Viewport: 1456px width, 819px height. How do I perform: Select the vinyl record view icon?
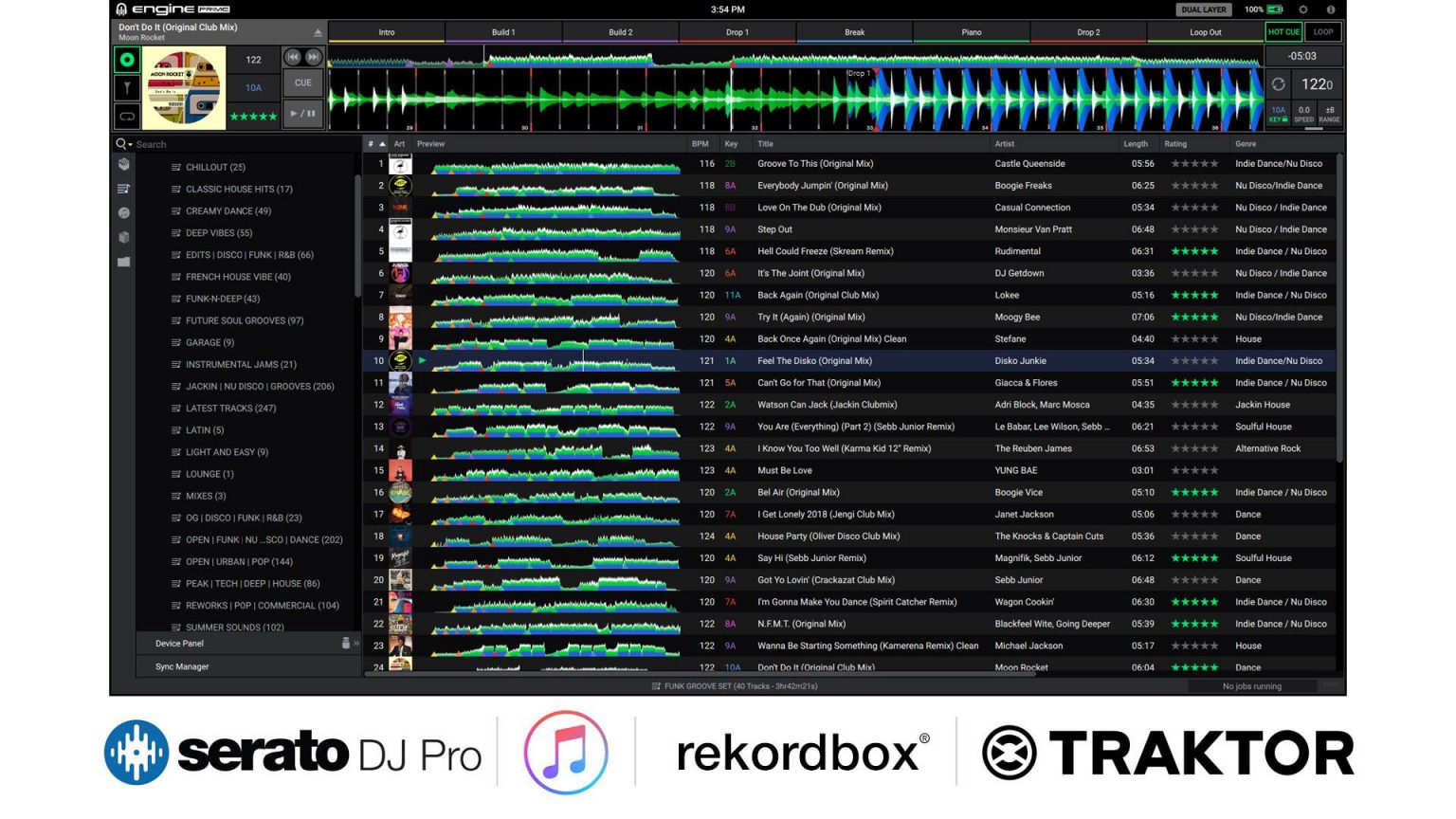pos(126,60)
